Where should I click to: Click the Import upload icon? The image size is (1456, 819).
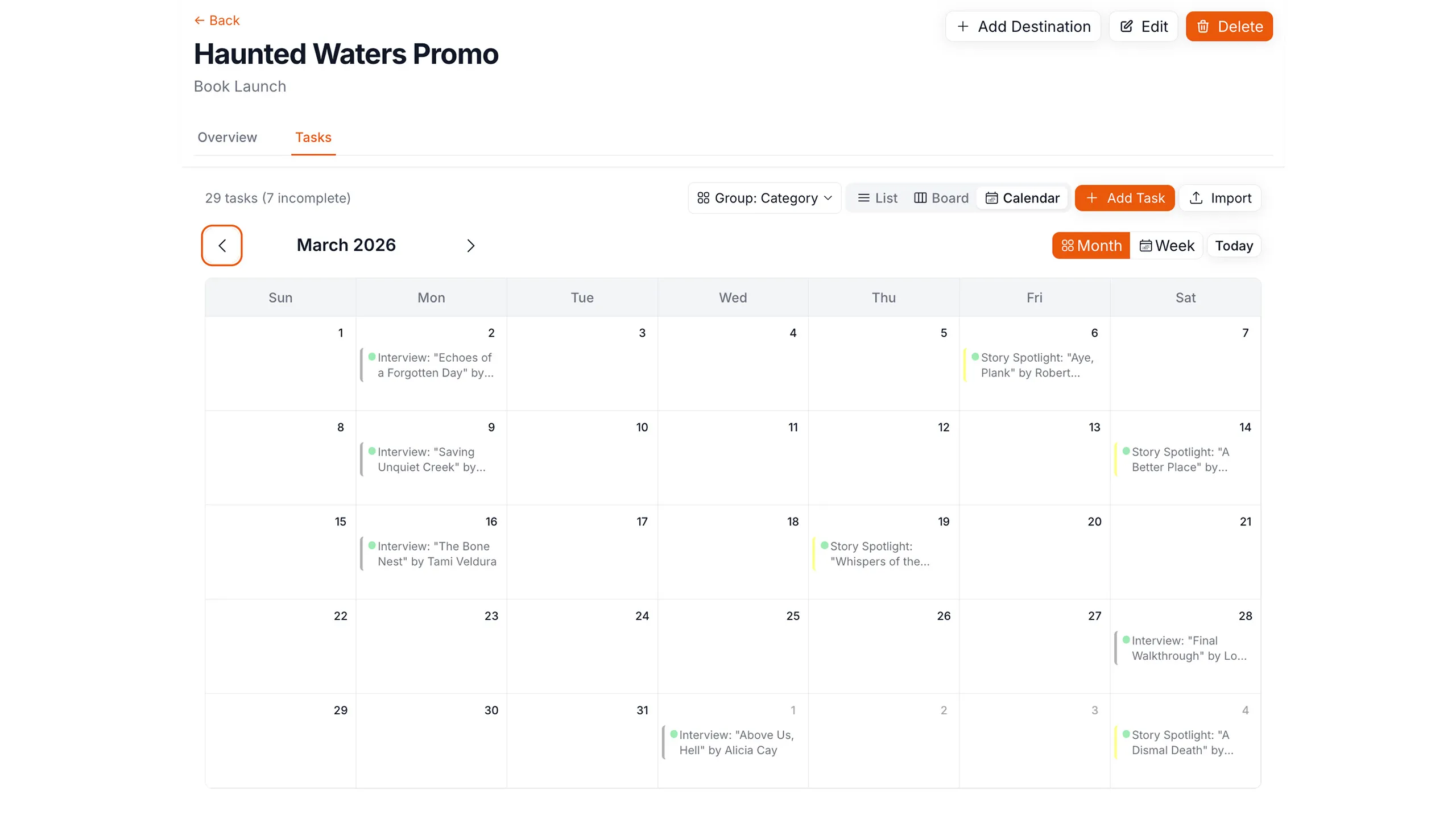[1197, 198]
